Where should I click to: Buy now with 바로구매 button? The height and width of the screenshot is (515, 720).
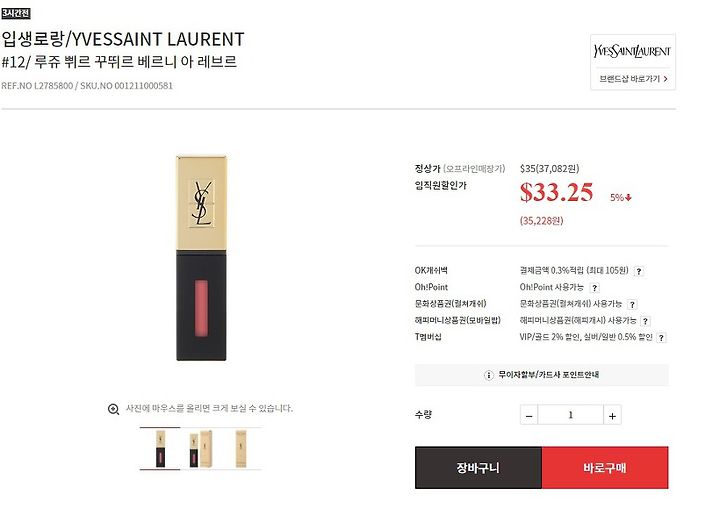click(x=605, y=467)
